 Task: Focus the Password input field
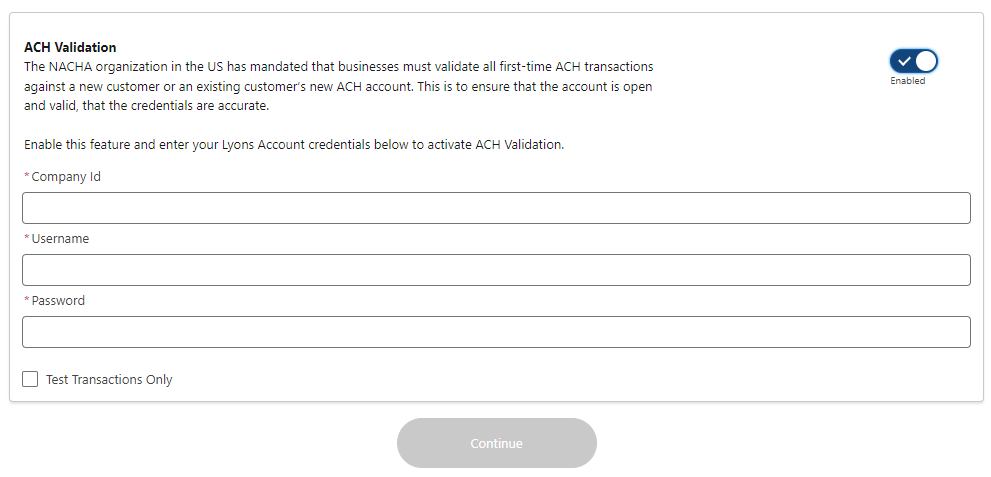pyautogui.click(x=496, y=332)
